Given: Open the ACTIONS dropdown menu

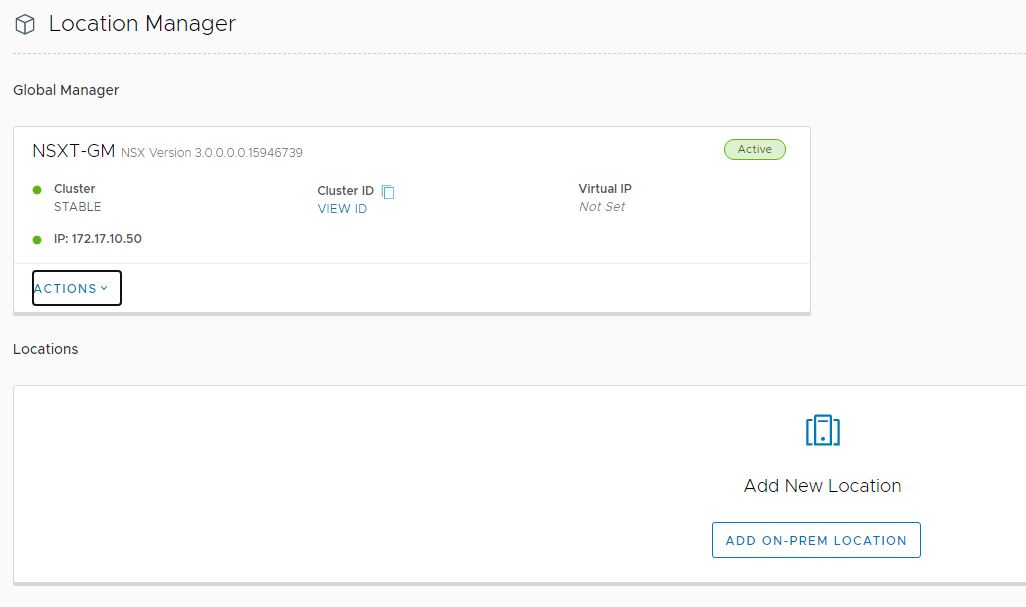Looking at the screenshot, I should (77, 288).
